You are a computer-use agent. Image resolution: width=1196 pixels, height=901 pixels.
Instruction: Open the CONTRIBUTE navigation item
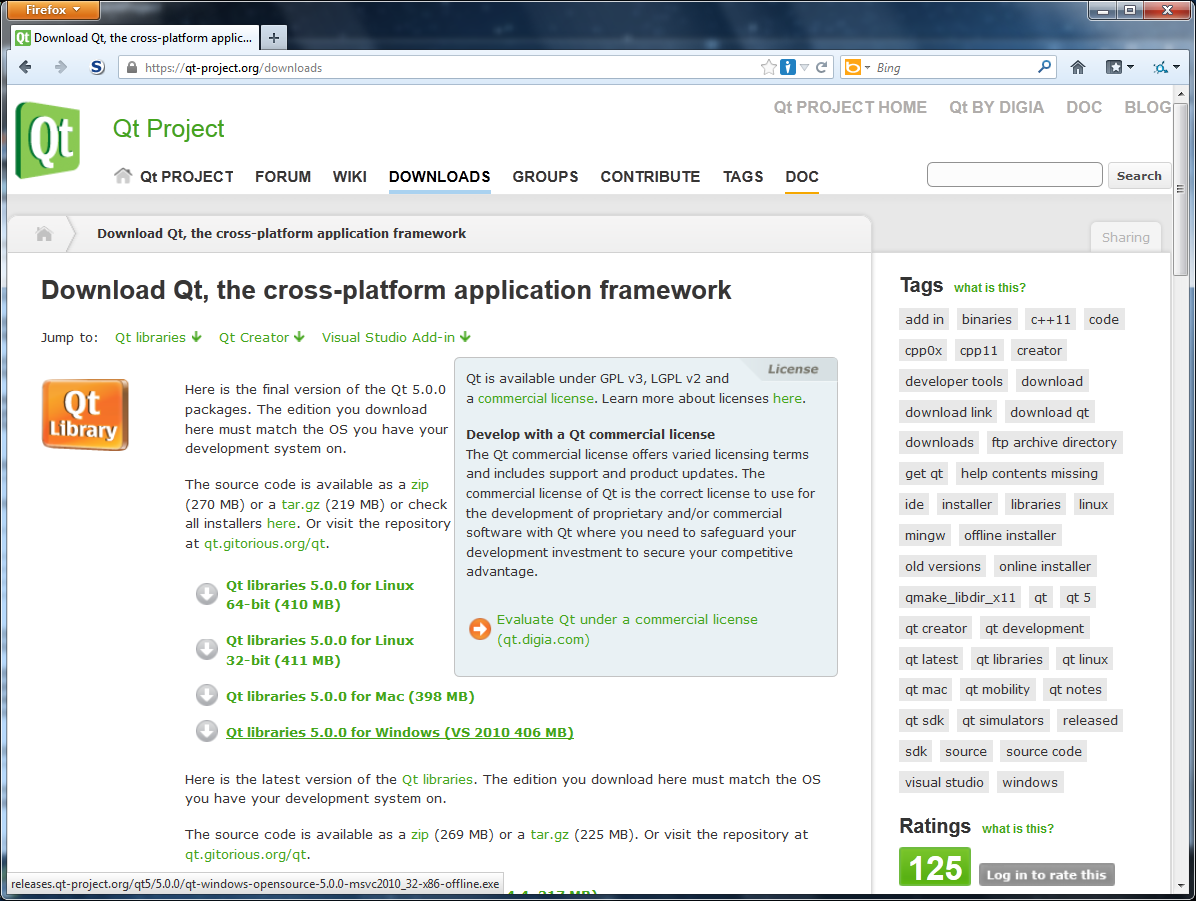pos(650,176)
